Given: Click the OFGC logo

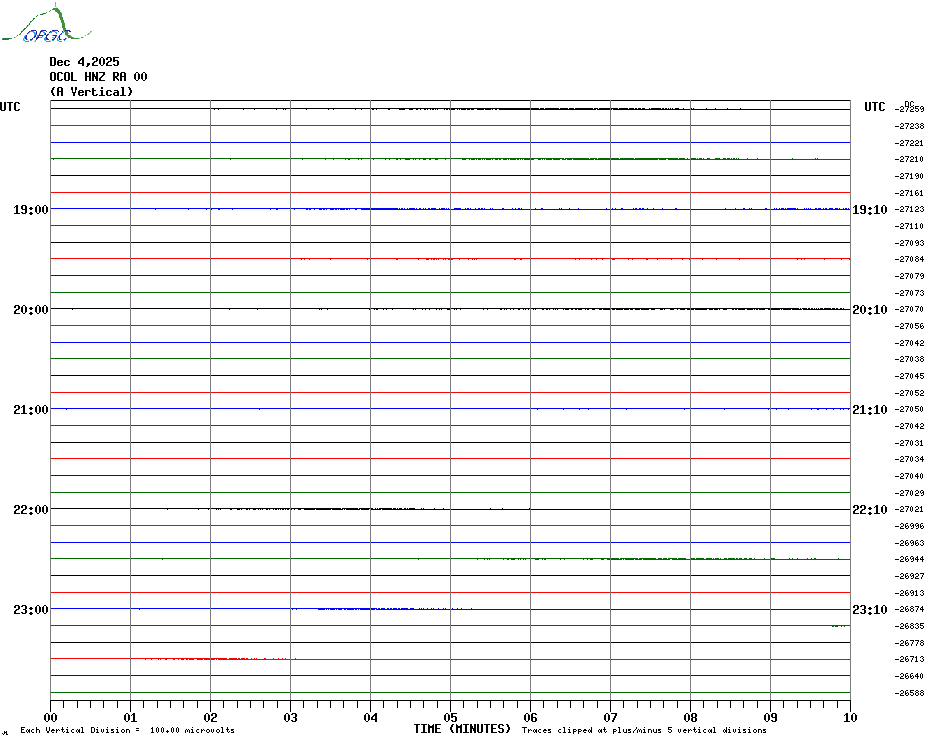Looking at the screenshot, I should [36, 26].
